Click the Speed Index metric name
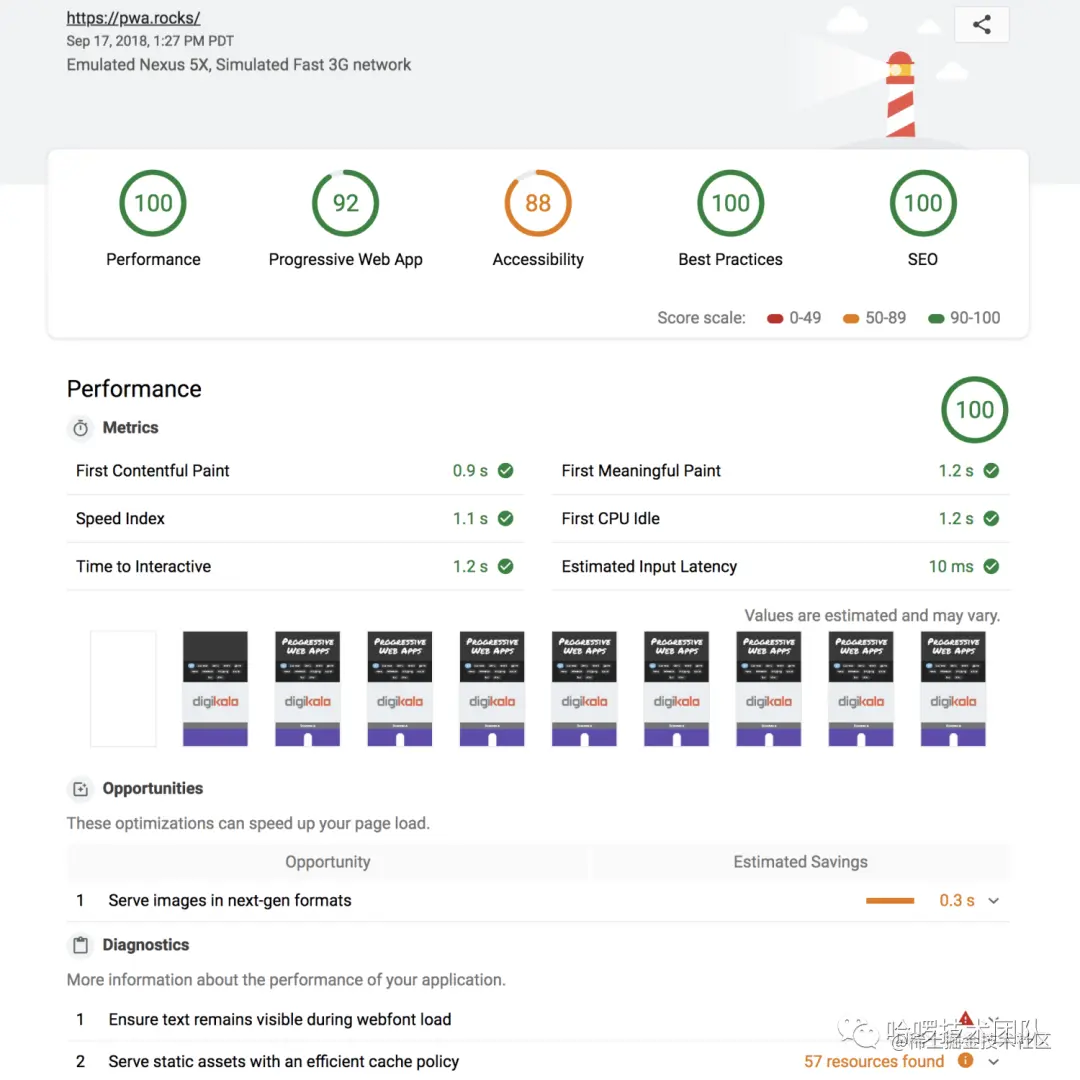This screenshot has height=1080, width=1080. [x=120, y=519]
